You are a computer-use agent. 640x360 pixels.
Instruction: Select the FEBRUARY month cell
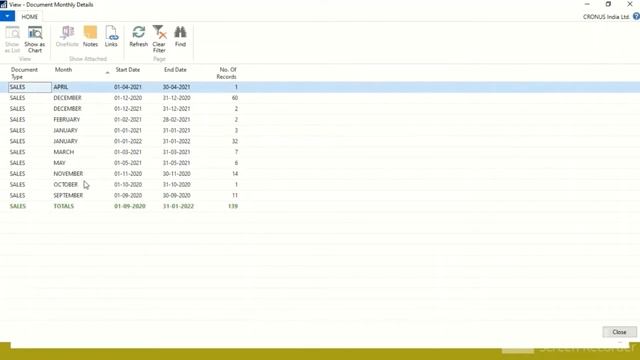(x=67, y=120)
